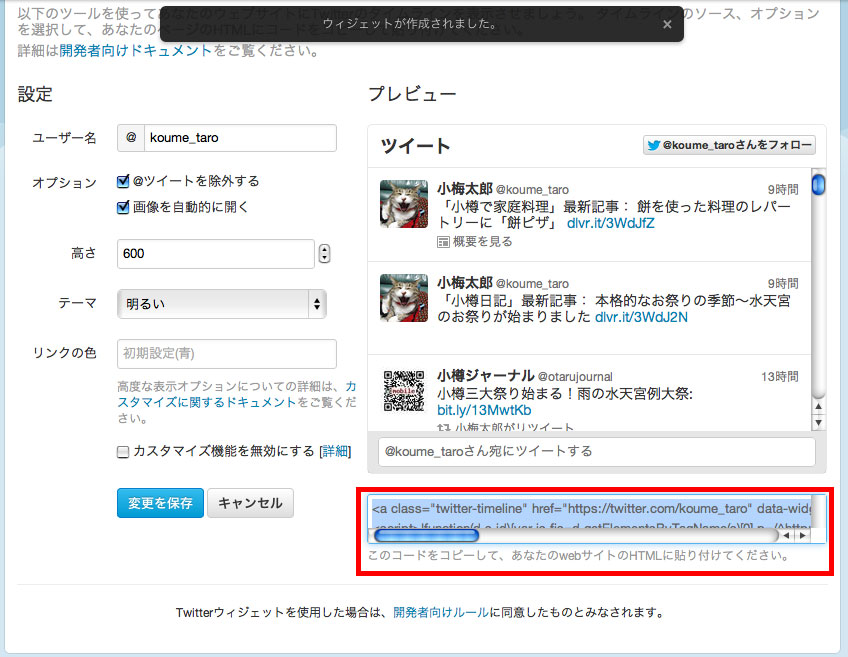
Task: Open the 開発者向けドキュメント link
Action: point(136,50)
